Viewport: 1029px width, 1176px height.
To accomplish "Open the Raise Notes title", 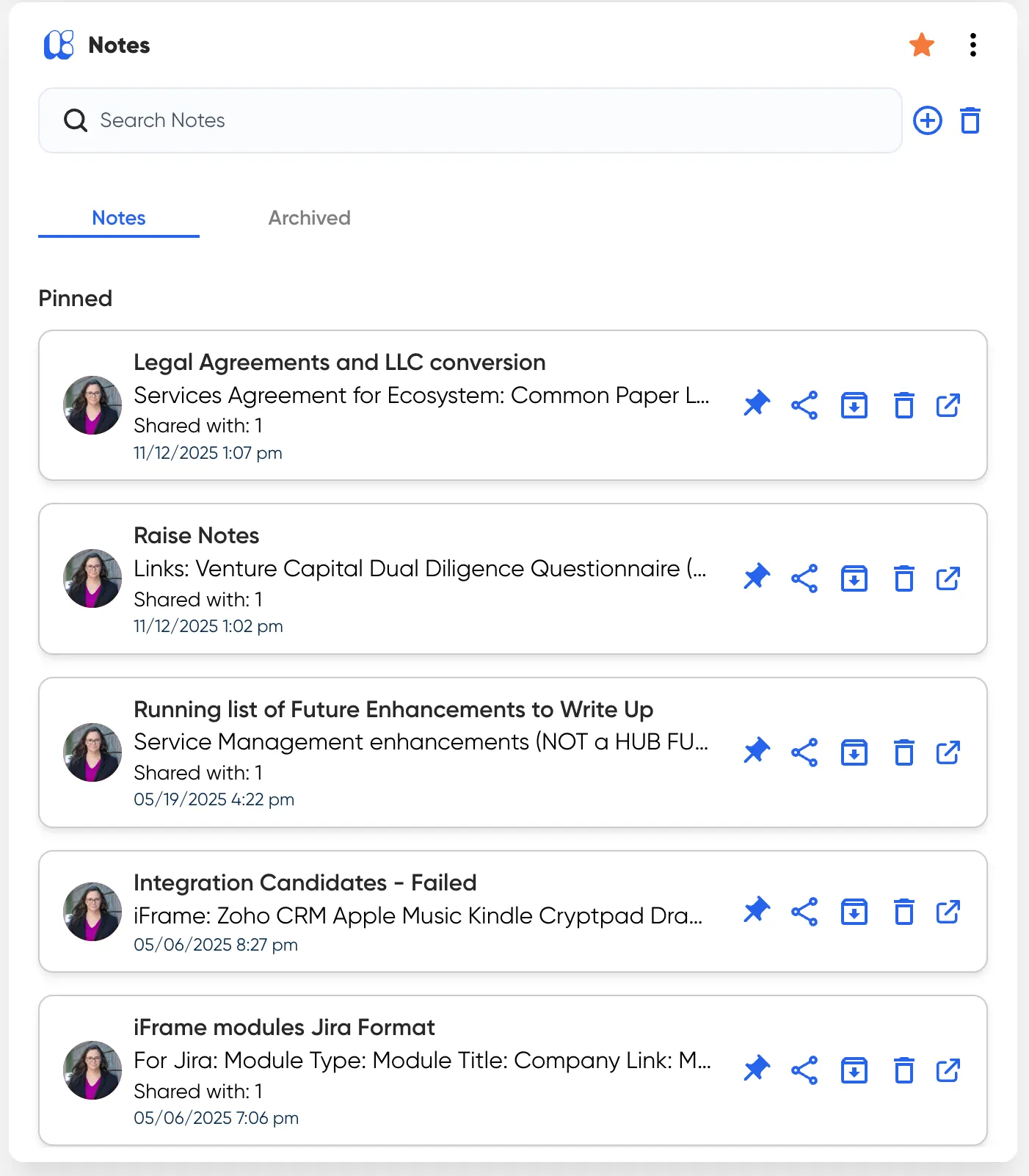I will click(196, 536).
